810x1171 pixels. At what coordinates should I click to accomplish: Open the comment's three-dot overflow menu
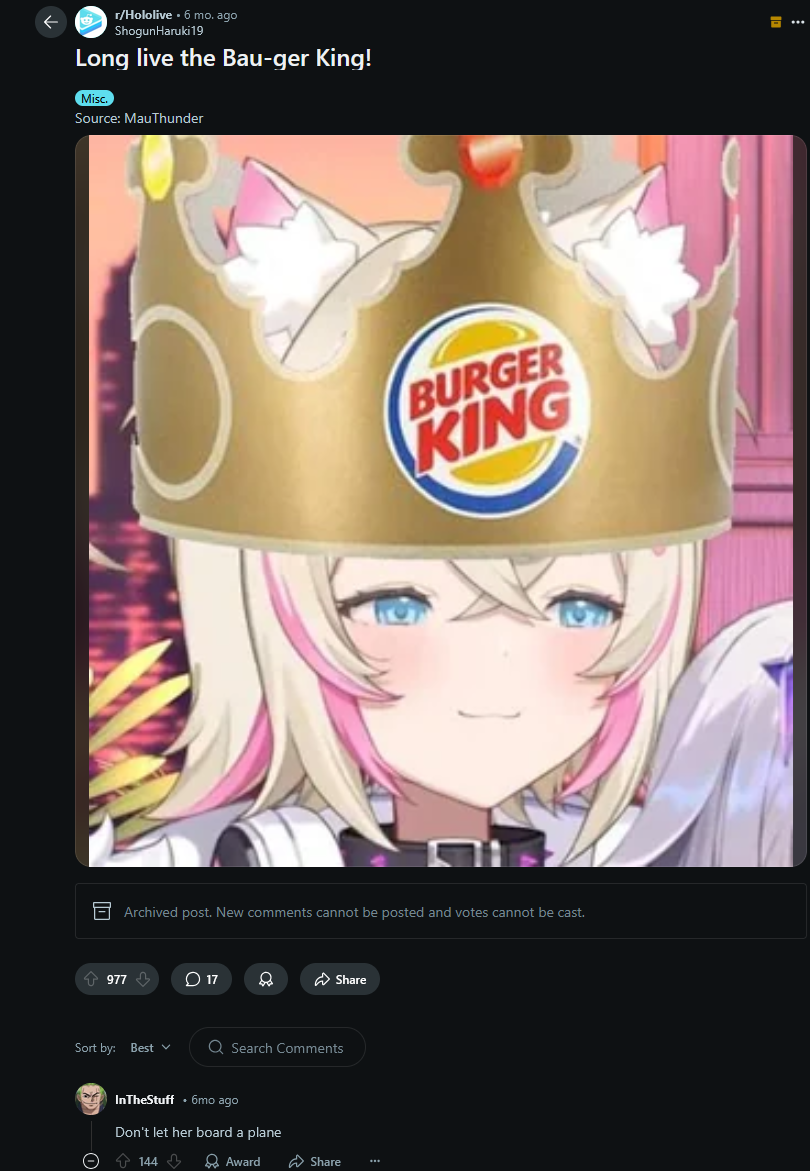375,1161
